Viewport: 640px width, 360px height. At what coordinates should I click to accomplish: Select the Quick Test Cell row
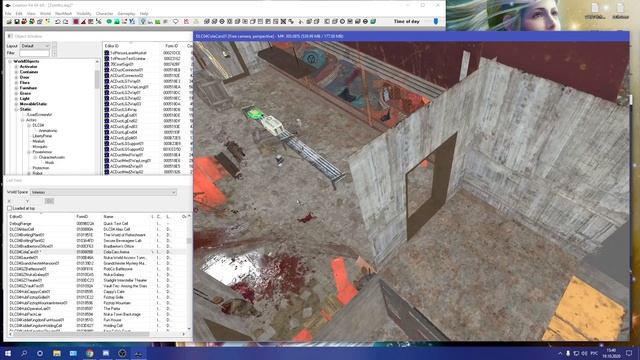[x=97, y=224]
